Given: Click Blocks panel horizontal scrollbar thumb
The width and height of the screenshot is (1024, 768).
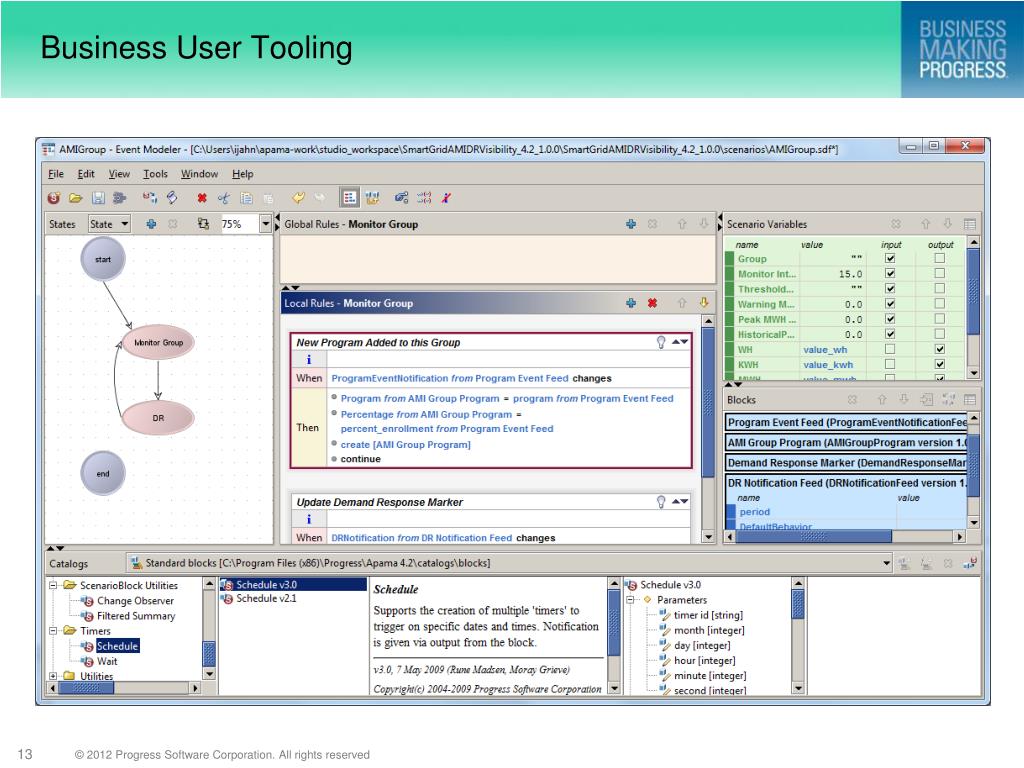Looking at the screenshot, I should click(x=814, y=537).
